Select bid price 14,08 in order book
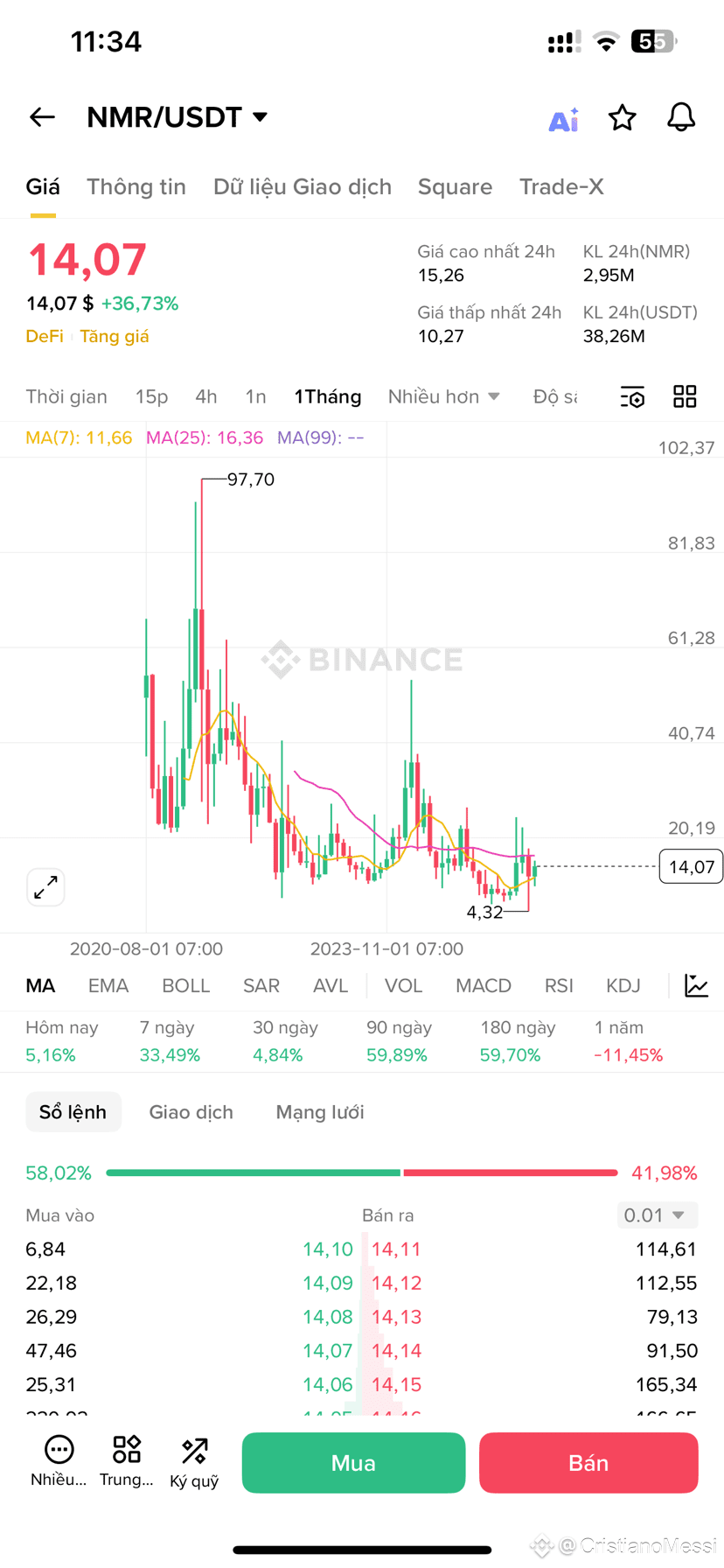Image resolution: width=724 pixels, height=1568 pixels. pos(328,1317)
